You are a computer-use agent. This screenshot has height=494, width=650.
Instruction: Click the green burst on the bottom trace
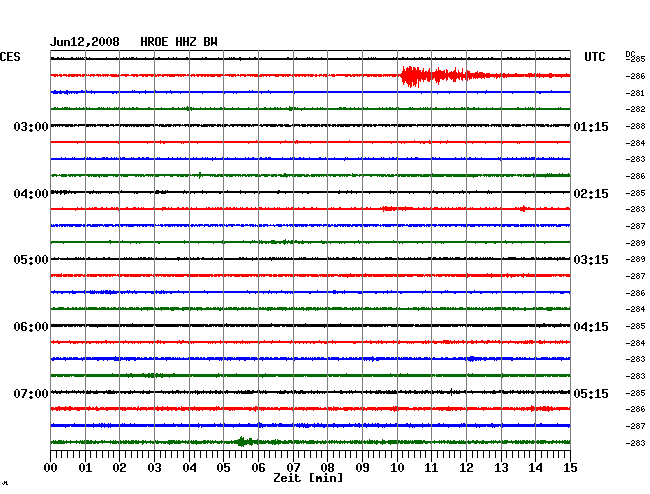pyautogui.click(x=245, y=441)
